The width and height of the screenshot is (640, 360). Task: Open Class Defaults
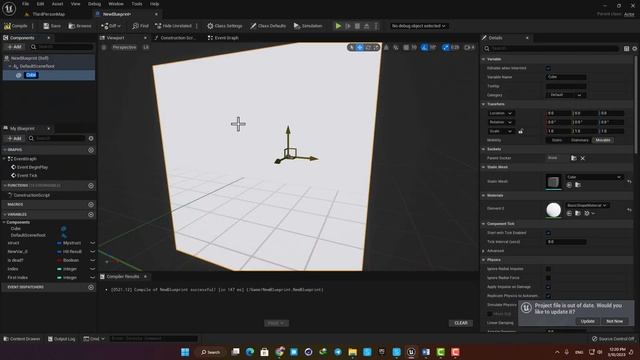coord(268,26)
